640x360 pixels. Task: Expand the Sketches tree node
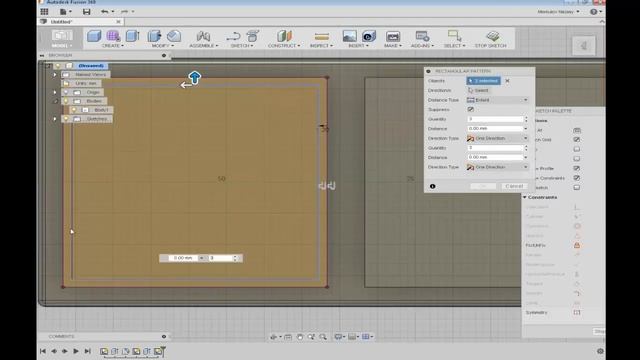coord(55,119)
